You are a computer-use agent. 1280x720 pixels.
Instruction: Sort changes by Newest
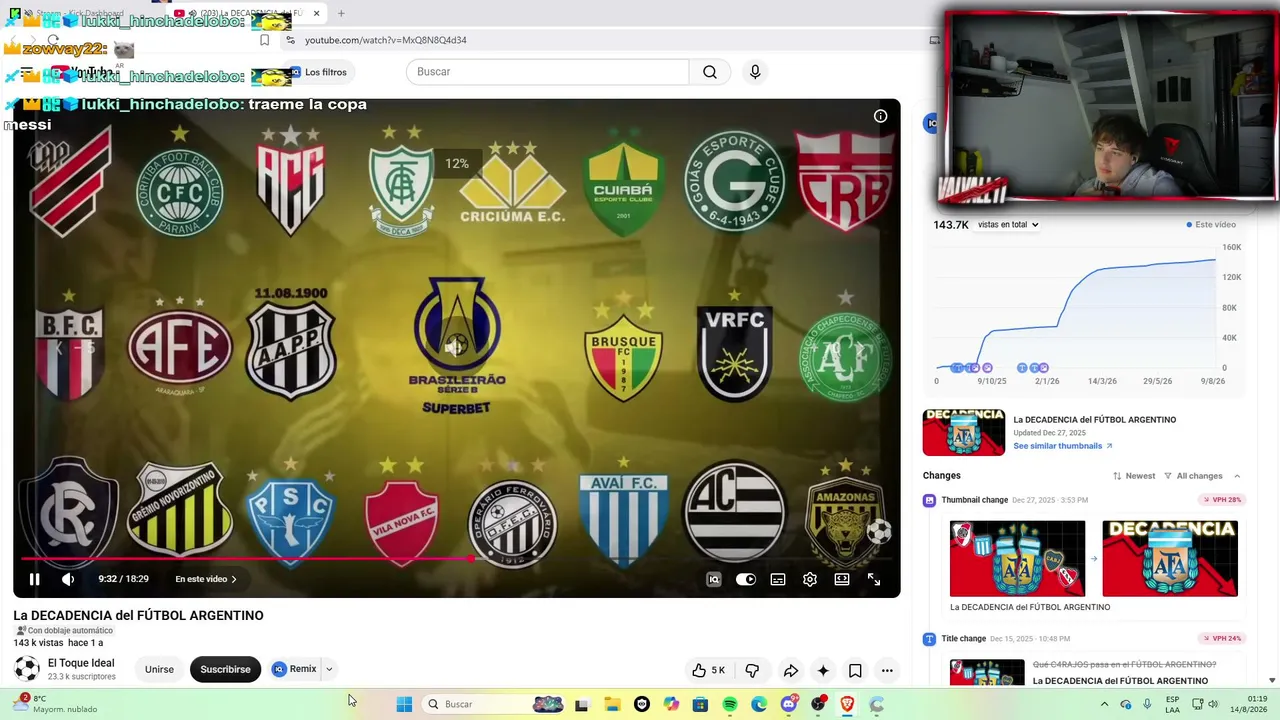click(x=1134, y=476)
